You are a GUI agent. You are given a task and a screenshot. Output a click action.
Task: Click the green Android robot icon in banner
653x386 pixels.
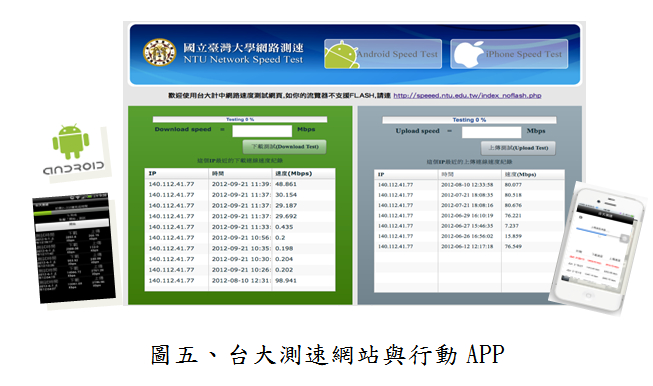click(x=341, y=55)
